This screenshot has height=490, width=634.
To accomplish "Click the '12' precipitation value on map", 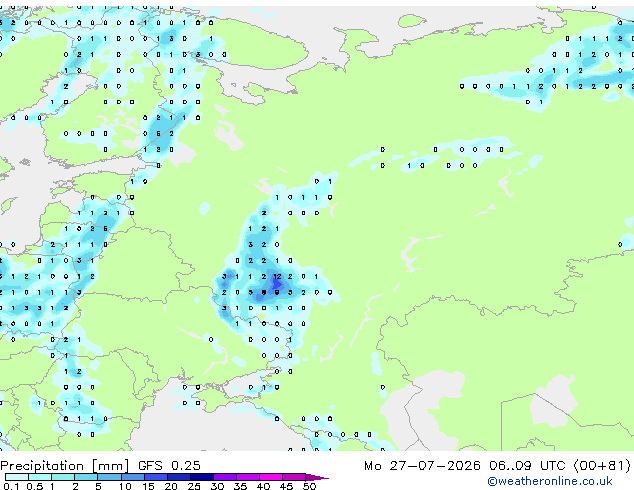I will click(x=277, y=277).
